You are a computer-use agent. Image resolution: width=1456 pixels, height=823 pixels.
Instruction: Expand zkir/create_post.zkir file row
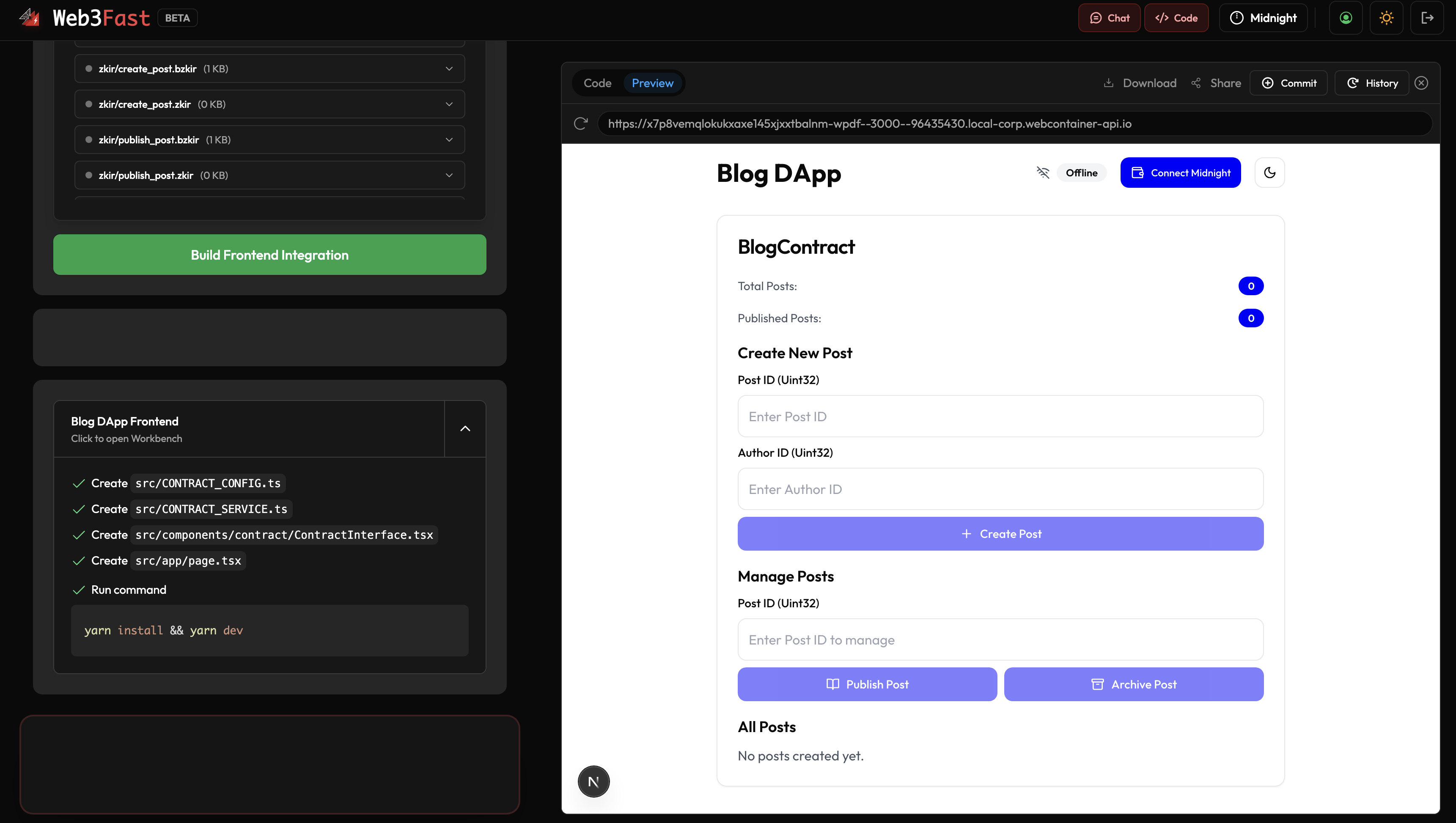[x=269, y=104]
